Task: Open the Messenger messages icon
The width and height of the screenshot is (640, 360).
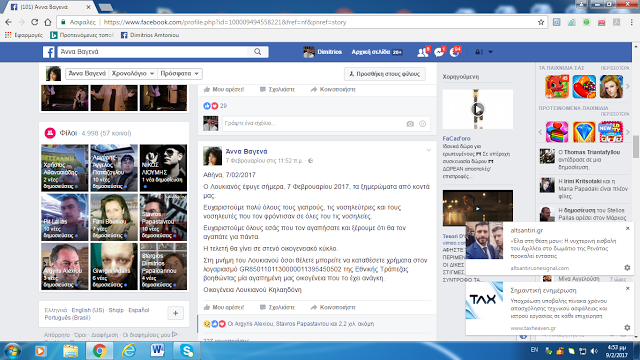Action: click(439, 52)
